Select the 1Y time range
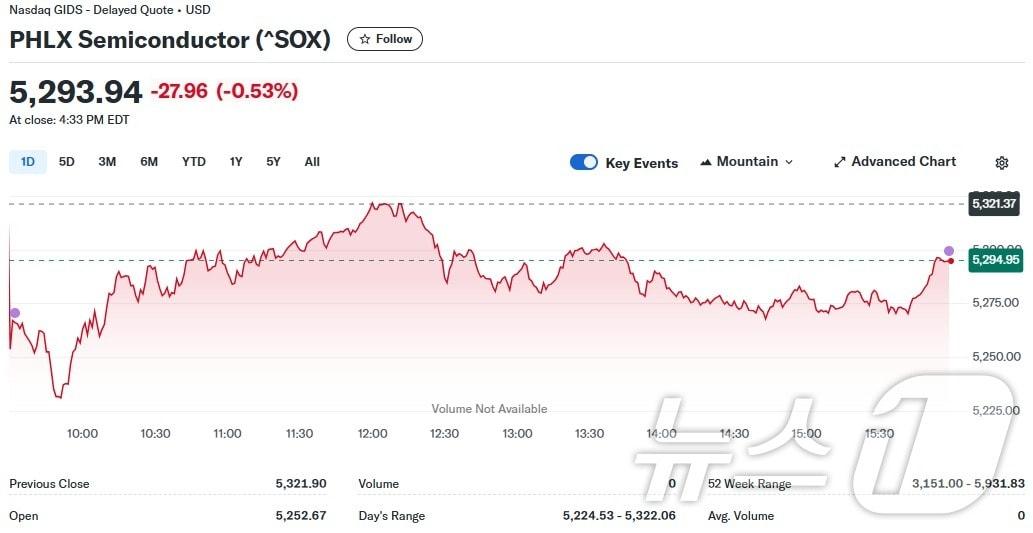 (x=236, y=162)
